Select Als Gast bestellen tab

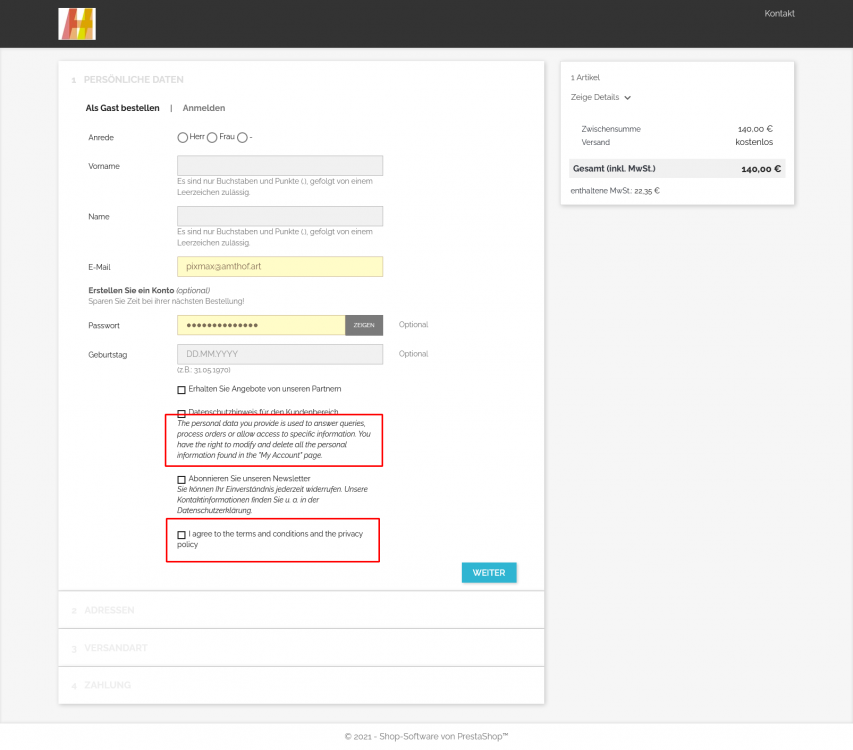point(122,108)
